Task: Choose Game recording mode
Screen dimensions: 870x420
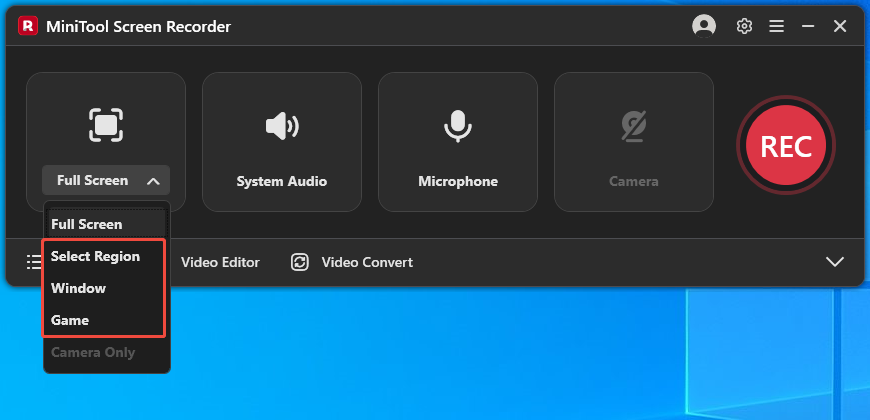Action: point(70,320)
